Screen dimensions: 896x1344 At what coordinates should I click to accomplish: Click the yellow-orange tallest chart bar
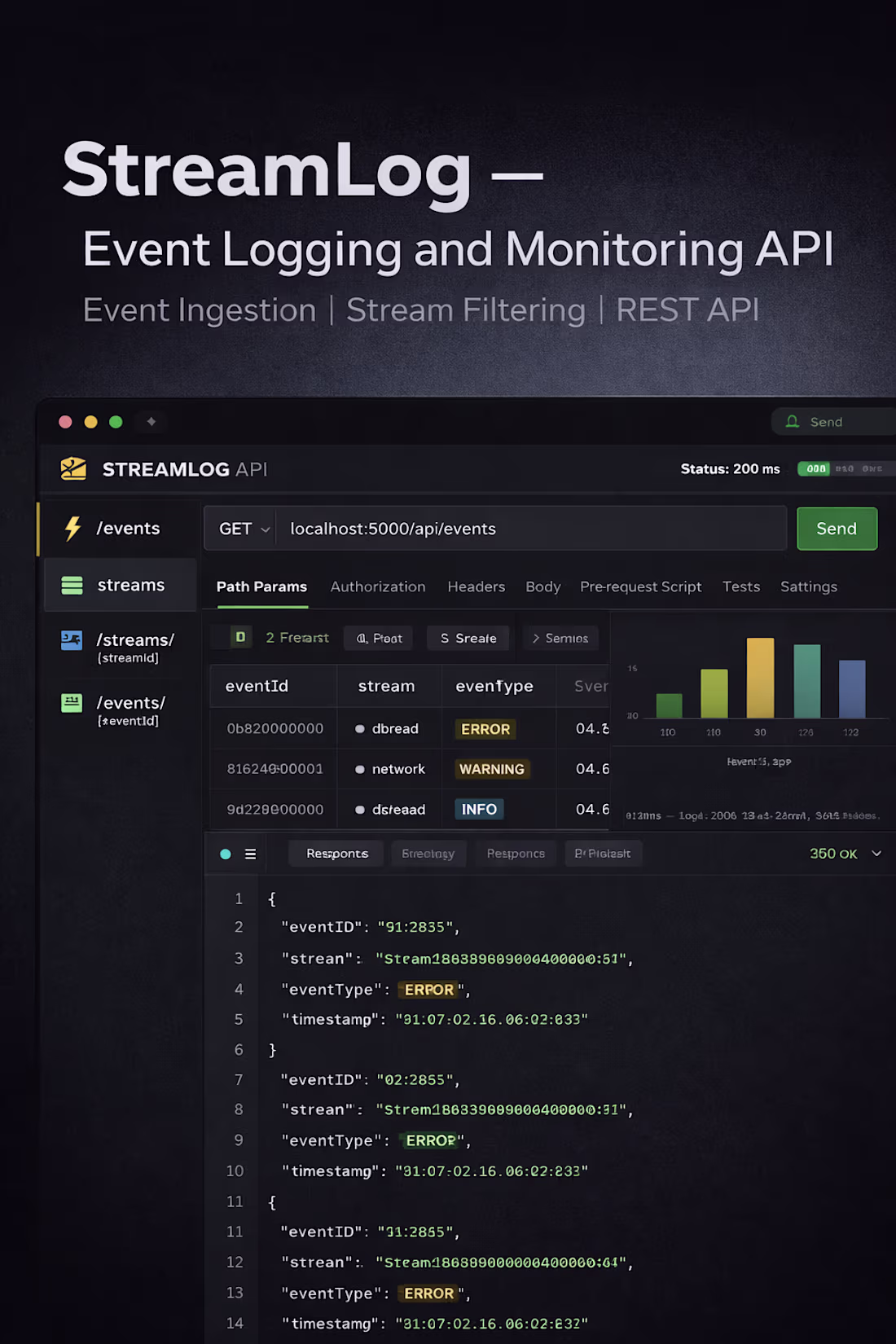(x=760, y=678)
